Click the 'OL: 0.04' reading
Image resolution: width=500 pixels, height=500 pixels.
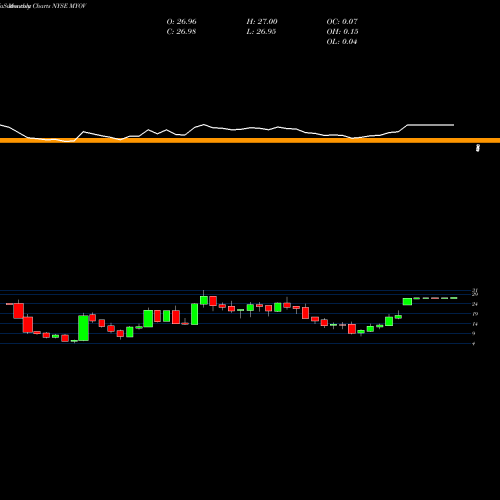point(342,41)
